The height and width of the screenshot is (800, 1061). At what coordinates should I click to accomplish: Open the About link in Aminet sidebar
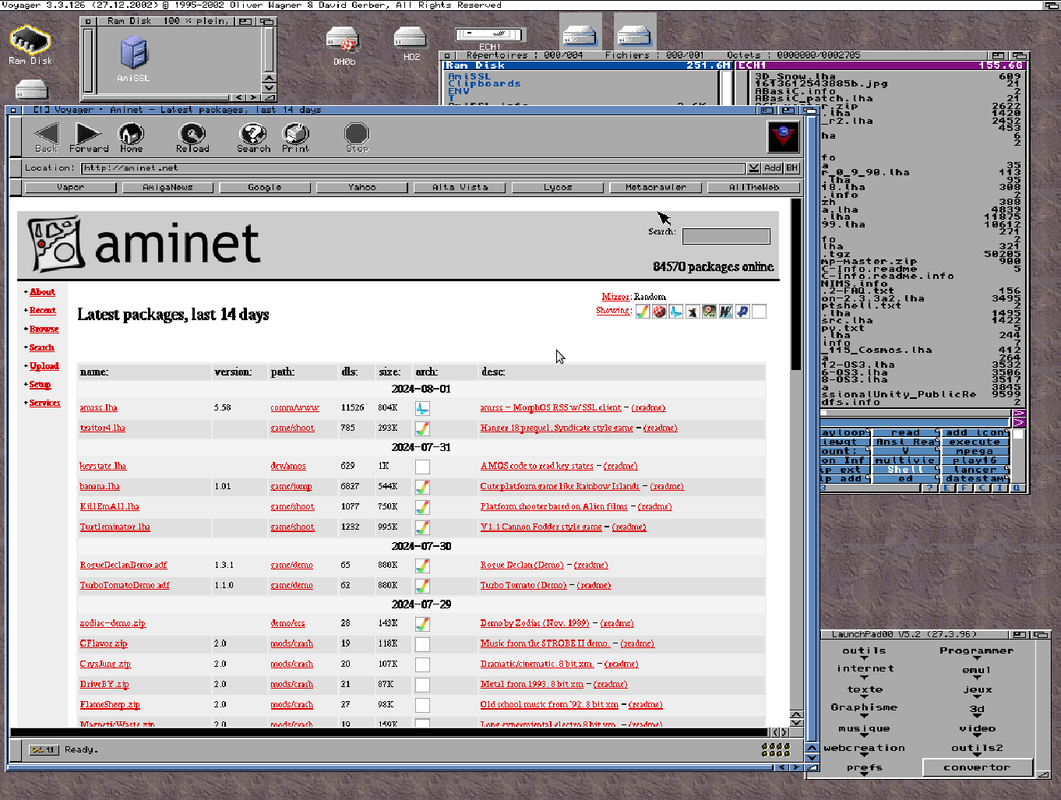pyautogui.click(x=42, y=292)
